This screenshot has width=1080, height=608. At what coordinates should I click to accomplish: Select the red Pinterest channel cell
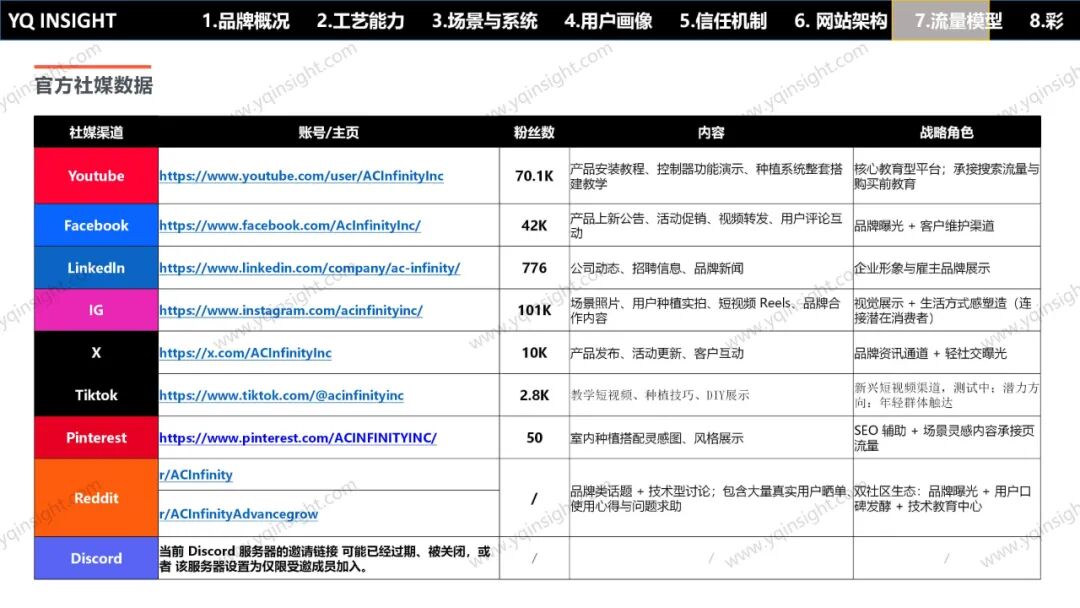(x=96, y=438)
